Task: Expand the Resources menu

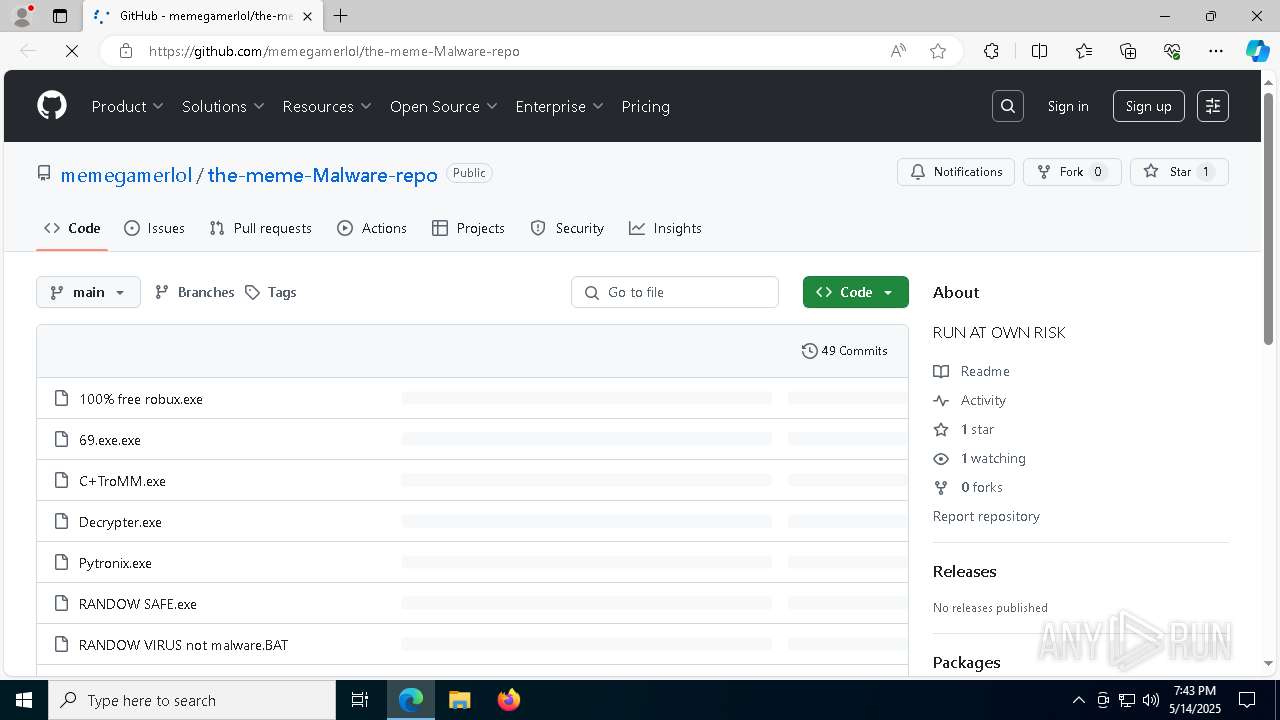Action: pyautogui.click(x=327, y=106)
